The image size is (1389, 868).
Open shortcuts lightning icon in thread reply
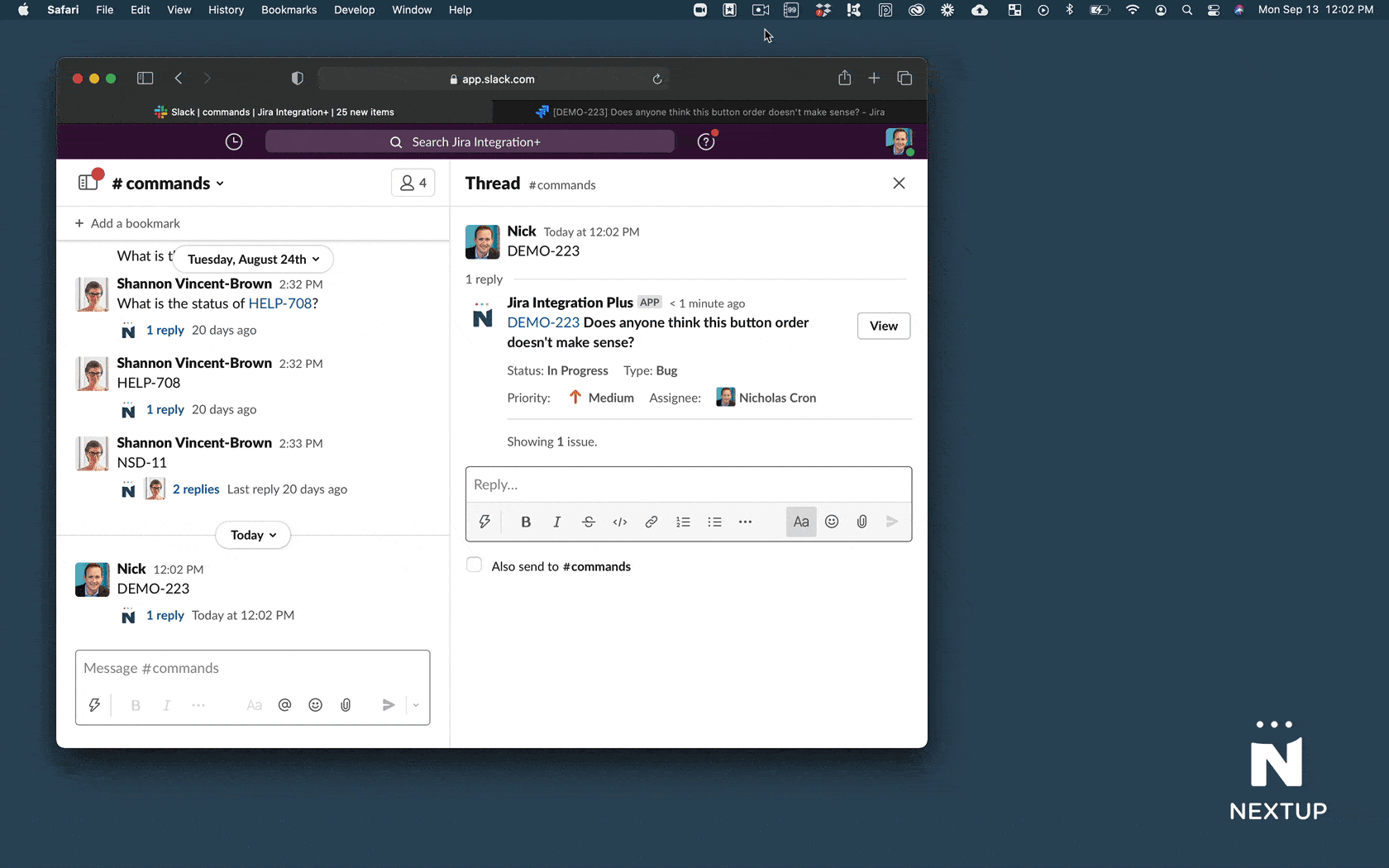tap(484, 522)
